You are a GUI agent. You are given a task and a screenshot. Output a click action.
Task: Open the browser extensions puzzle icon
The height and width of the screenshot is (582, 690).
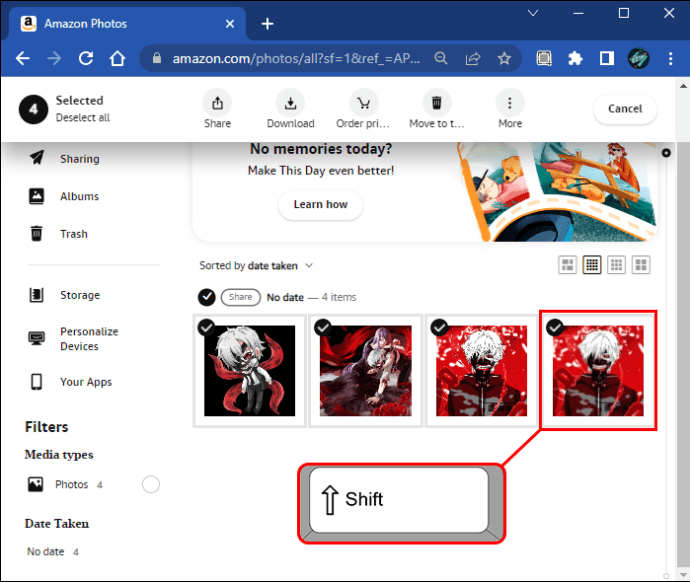click(x=575, y=58)
